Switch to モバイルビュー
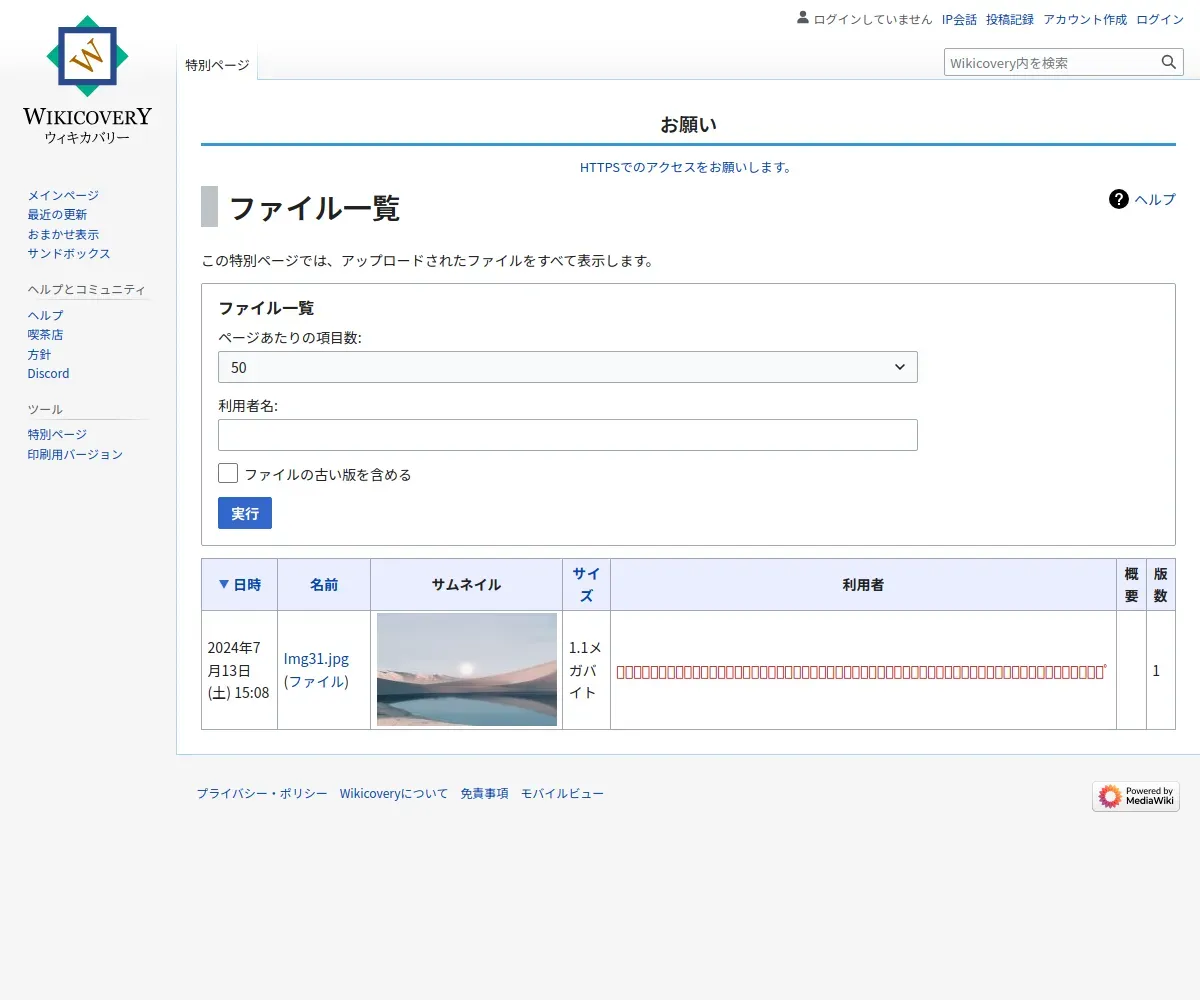The height and width of the screenshot is (1000, 1200). pos(562,793)
